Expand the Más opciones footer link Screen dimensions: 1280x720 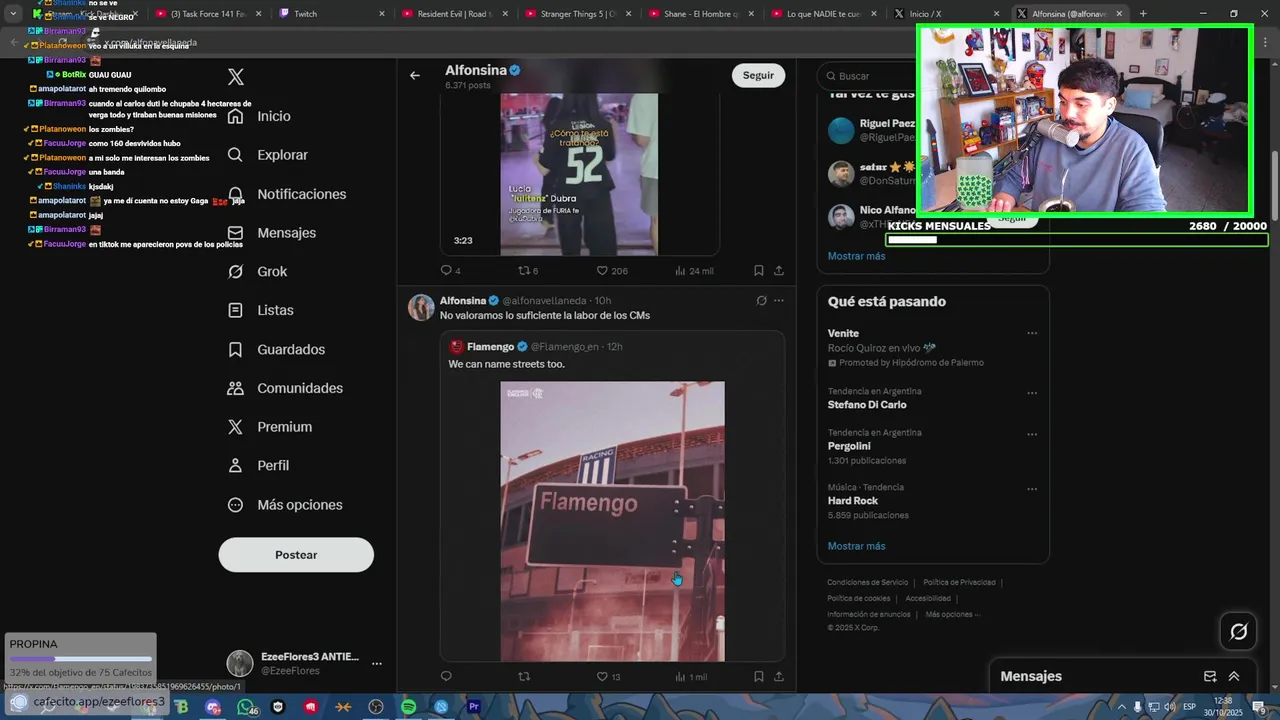click(952, 614)
